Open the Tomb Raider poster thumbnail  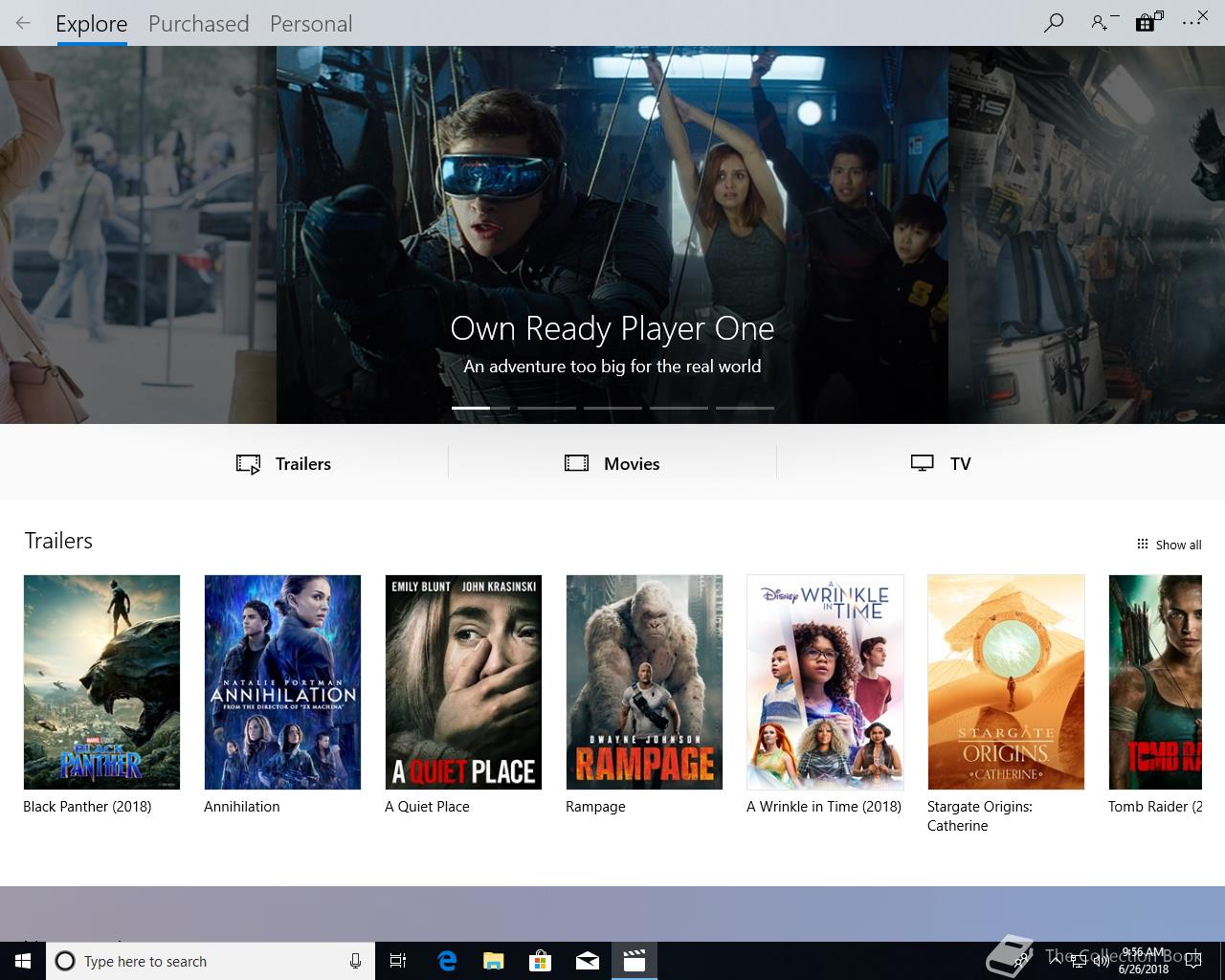pos(1155,681)
